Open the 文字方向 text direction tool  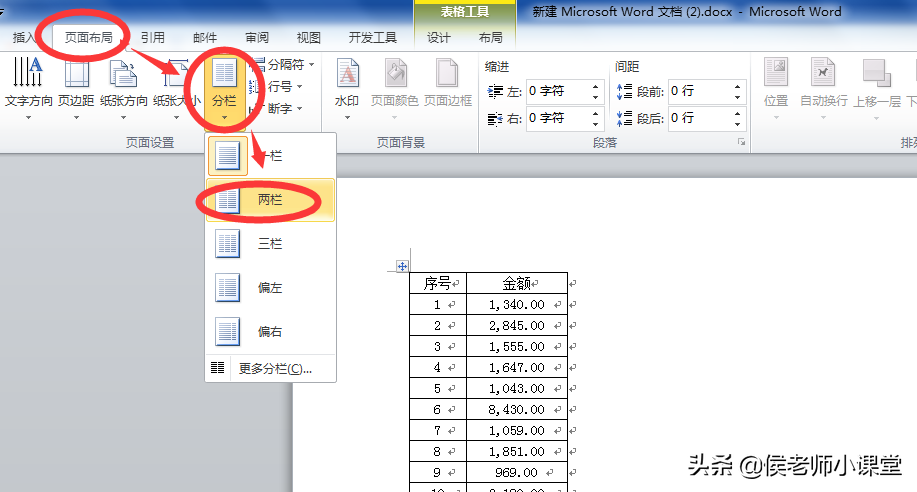click(28, 88)
